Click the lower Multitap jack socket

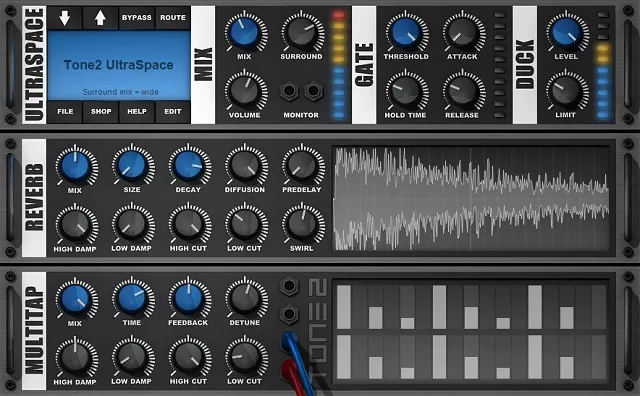[289, 314]
